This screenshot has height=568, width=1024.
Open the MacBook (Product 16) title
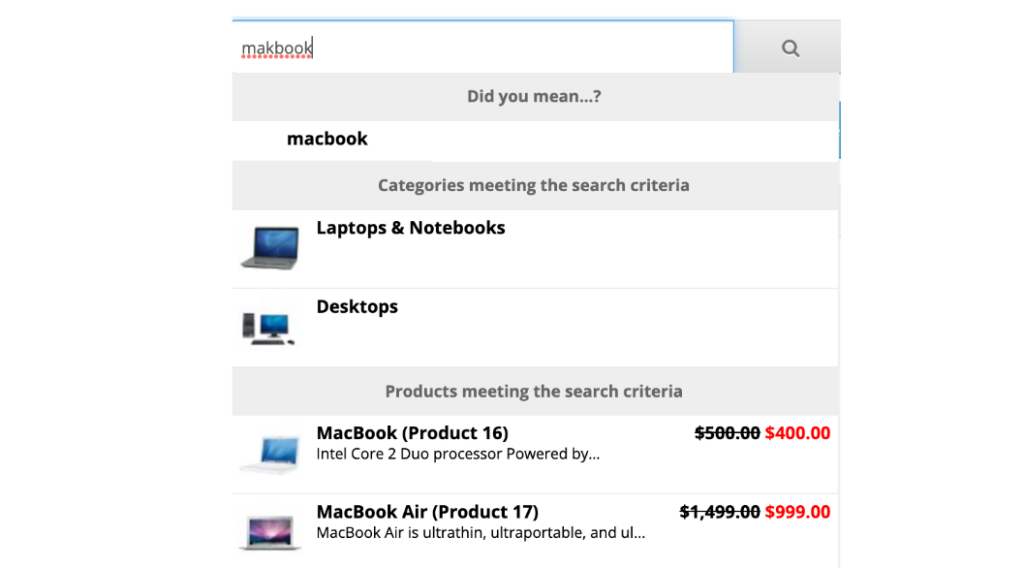pos(412,433)
